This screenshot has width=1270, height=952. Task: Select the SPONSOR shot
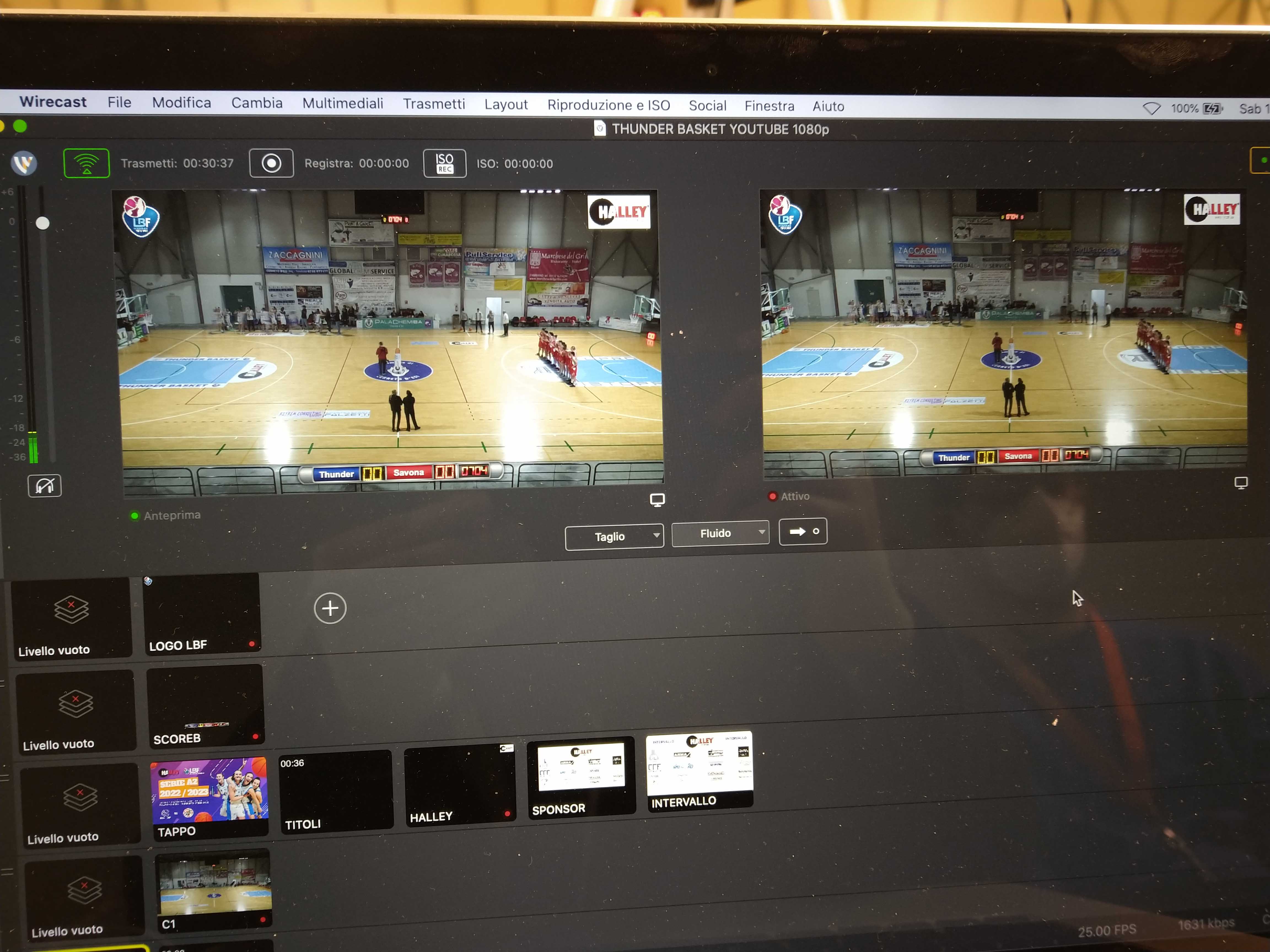pyautogui.click(x=581, y=778)
